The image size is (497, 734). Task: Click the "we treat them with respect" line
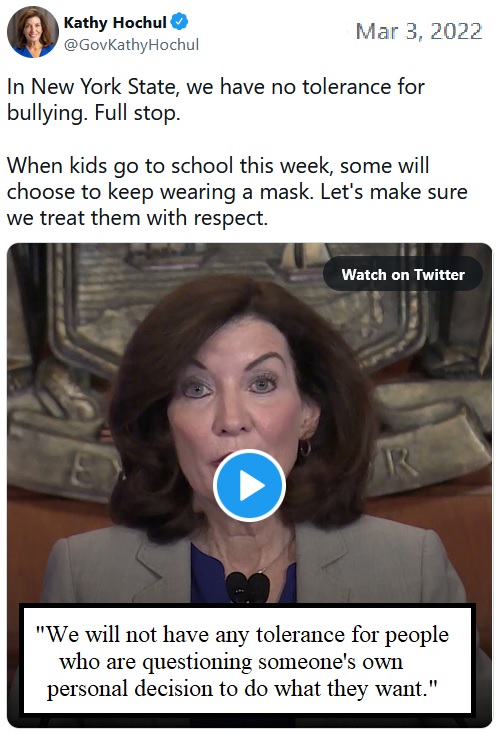click(137, 218)
